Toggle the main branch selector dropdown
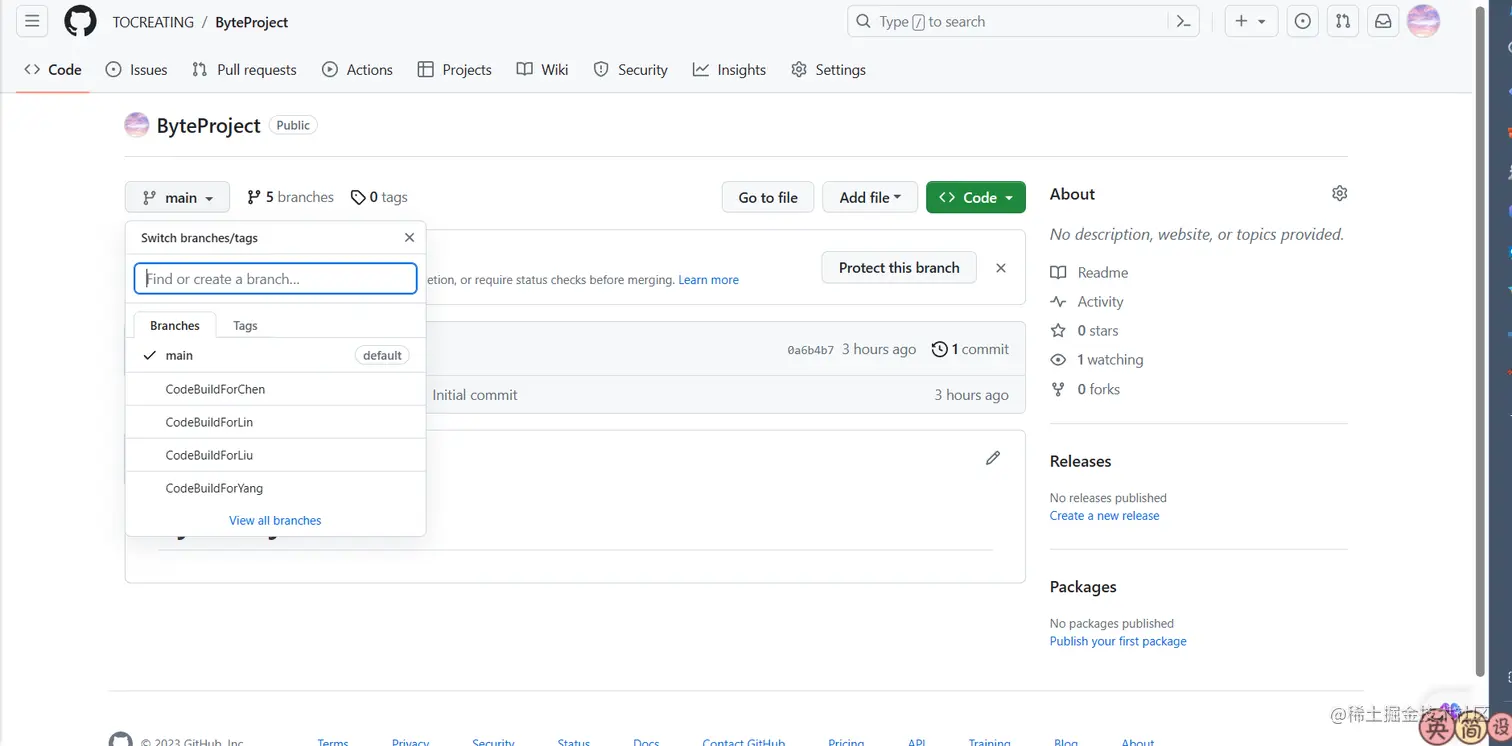The width and height of the screenshot is (1512, 746). [177, 197]
